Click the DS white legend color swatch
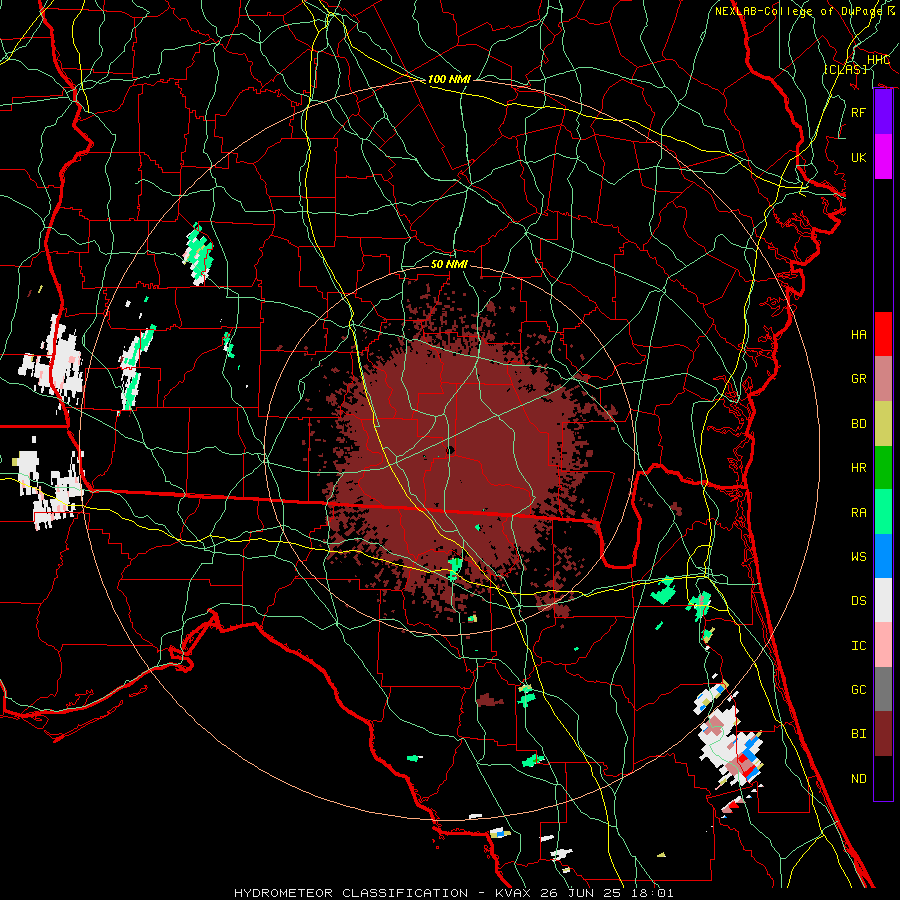The height and width of the screenshot is (900, 900). pyautogui.click(x=883, y=600)
